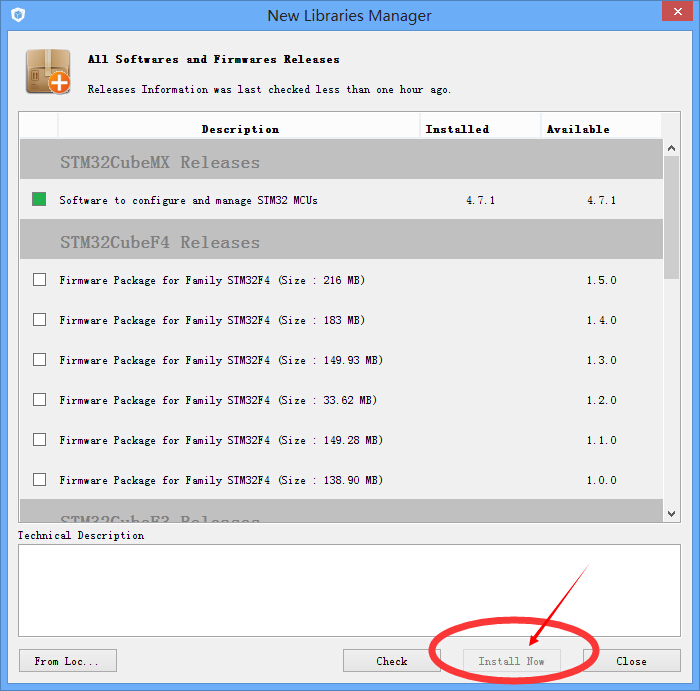Click green status square for STM32CubeMX 4.7.1
Screen dimensions: 700x691
click(x=39, y=199)
